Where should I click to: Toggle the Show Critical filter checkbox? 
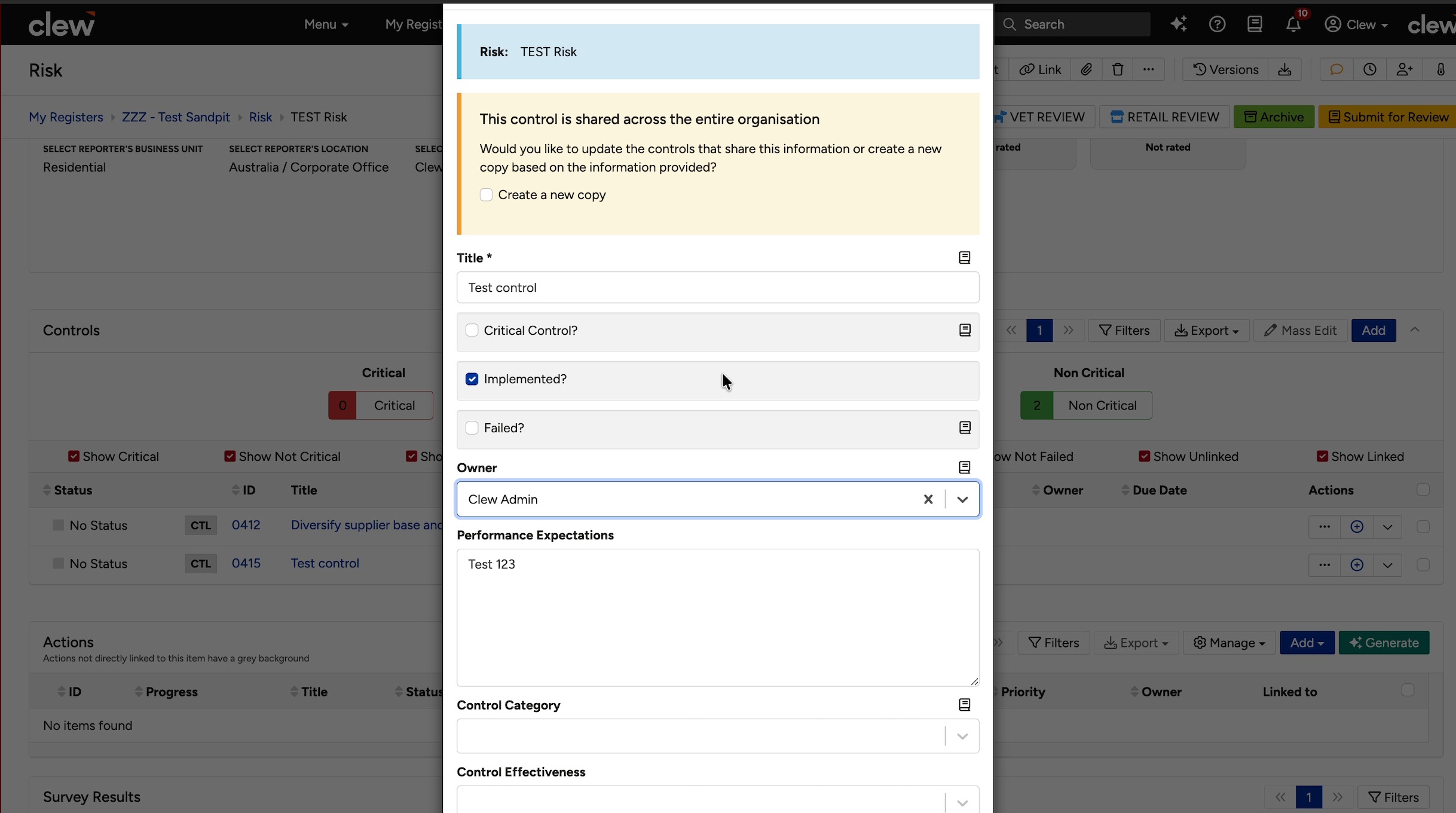coord(74,456)
